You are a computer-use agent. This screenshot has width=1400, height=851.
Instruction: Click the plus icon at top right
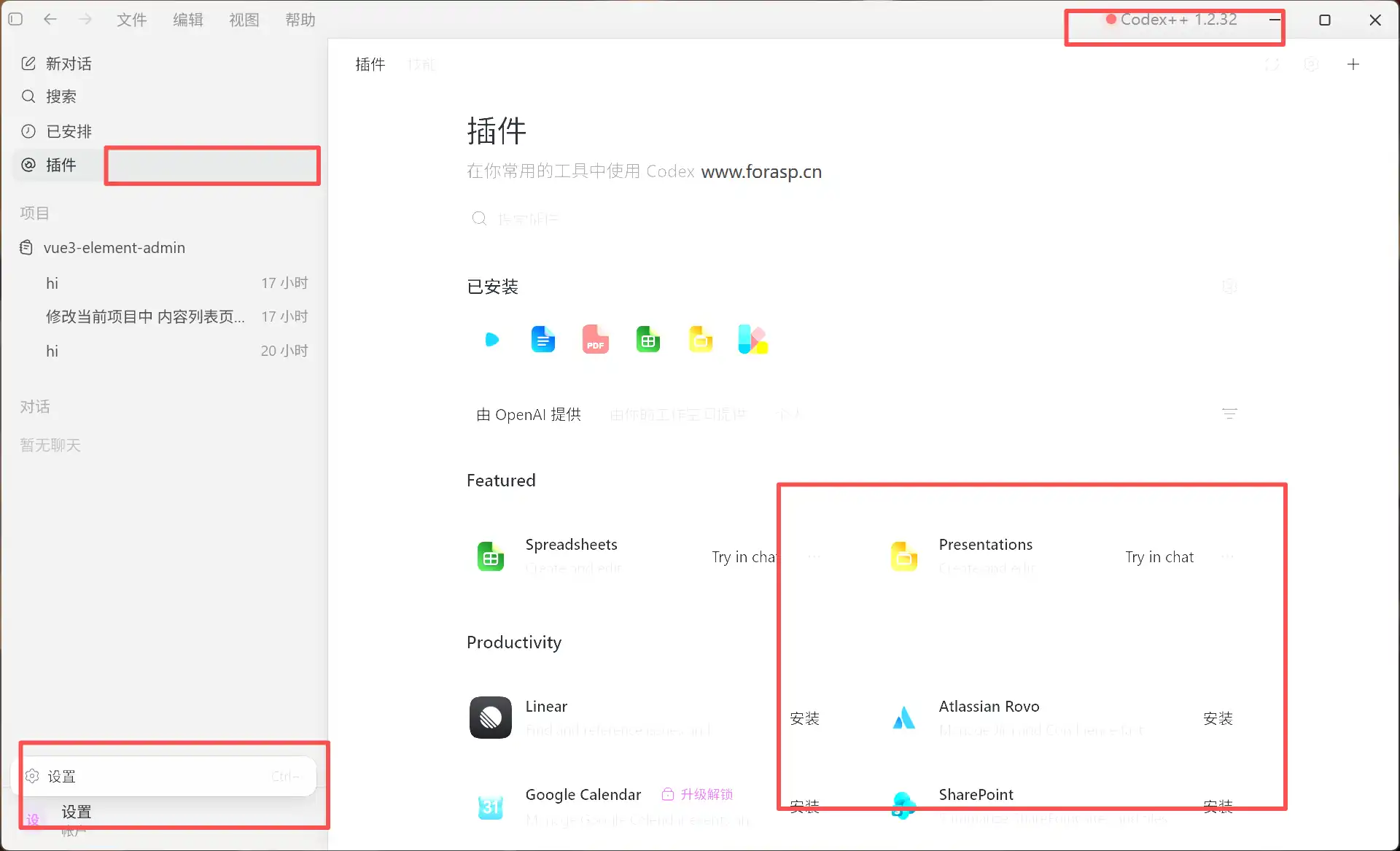[x=1353, y=64]
